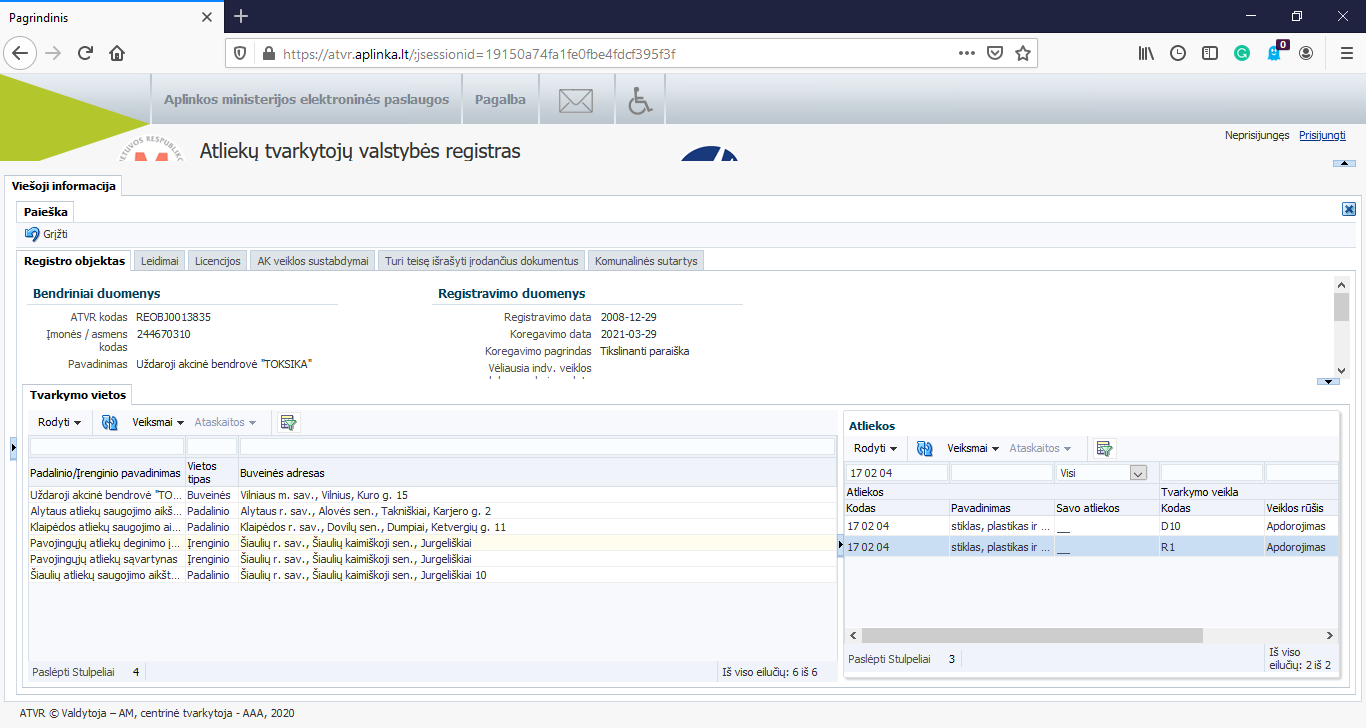
Task: Switch to the Leidimai tab
Action: pos(160,261)
